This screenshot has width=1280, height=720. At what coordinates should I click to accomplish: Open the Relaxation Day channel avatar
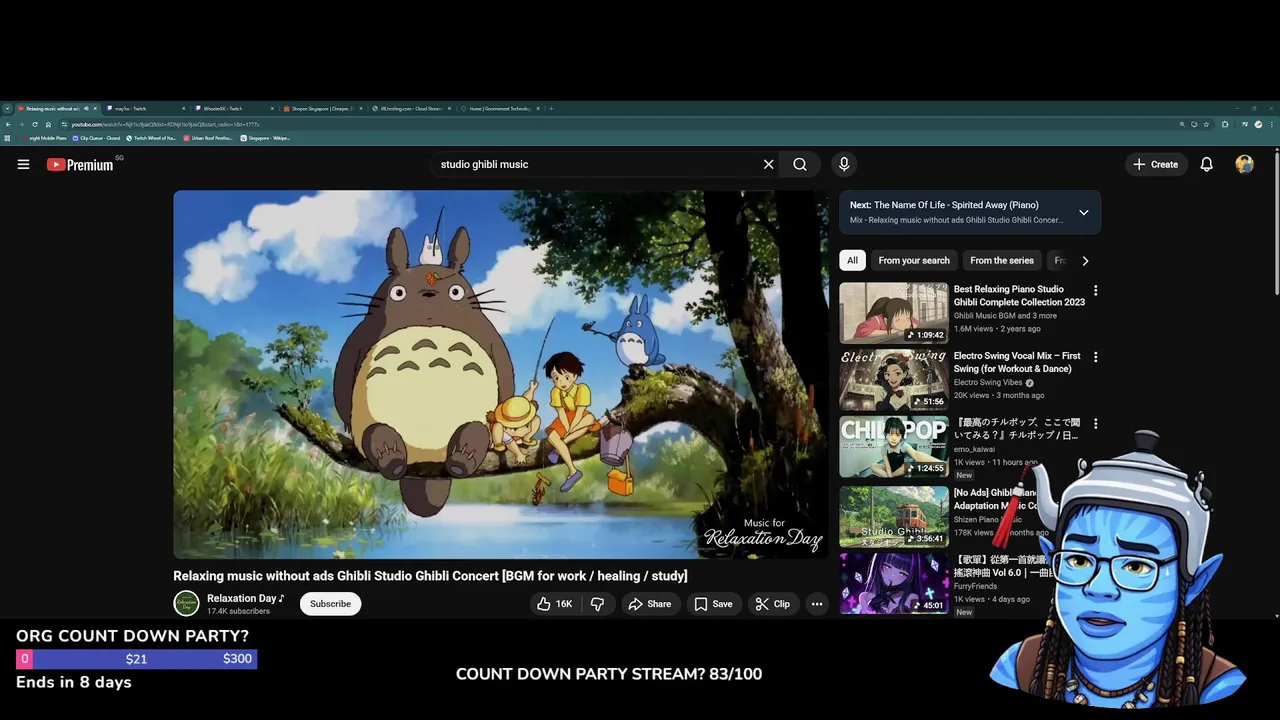tap(186, 604)
